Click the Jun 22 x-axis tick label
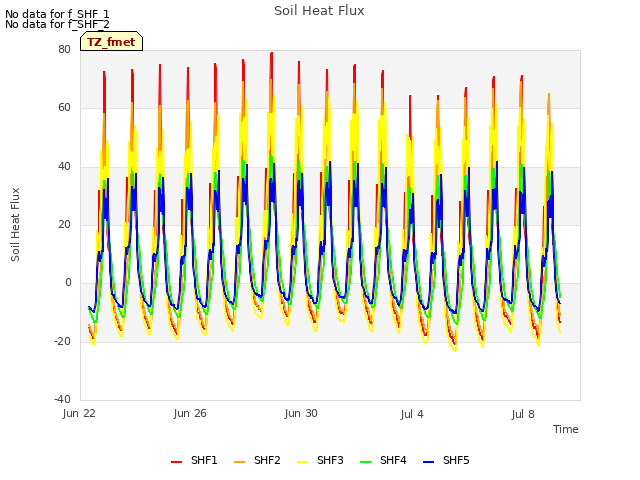This screenshot has width=640, height=480. coord(79,413)
